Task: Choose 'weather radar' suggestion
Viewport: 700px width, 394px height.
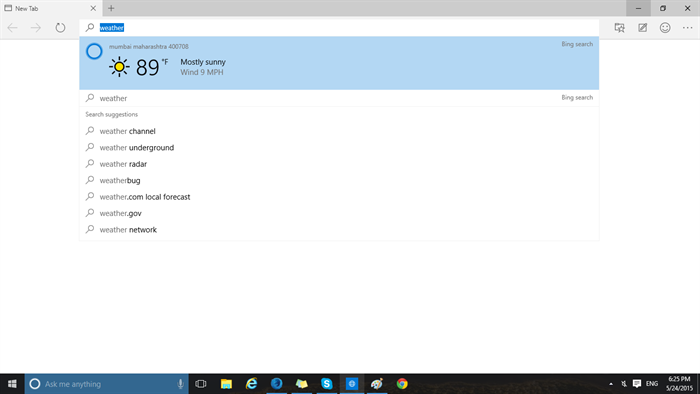Action: pos(339,164)
